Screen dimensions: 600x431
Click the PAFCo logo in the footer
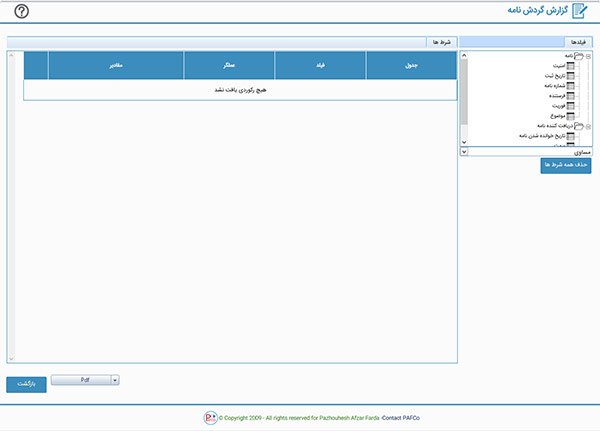[210, 418]
